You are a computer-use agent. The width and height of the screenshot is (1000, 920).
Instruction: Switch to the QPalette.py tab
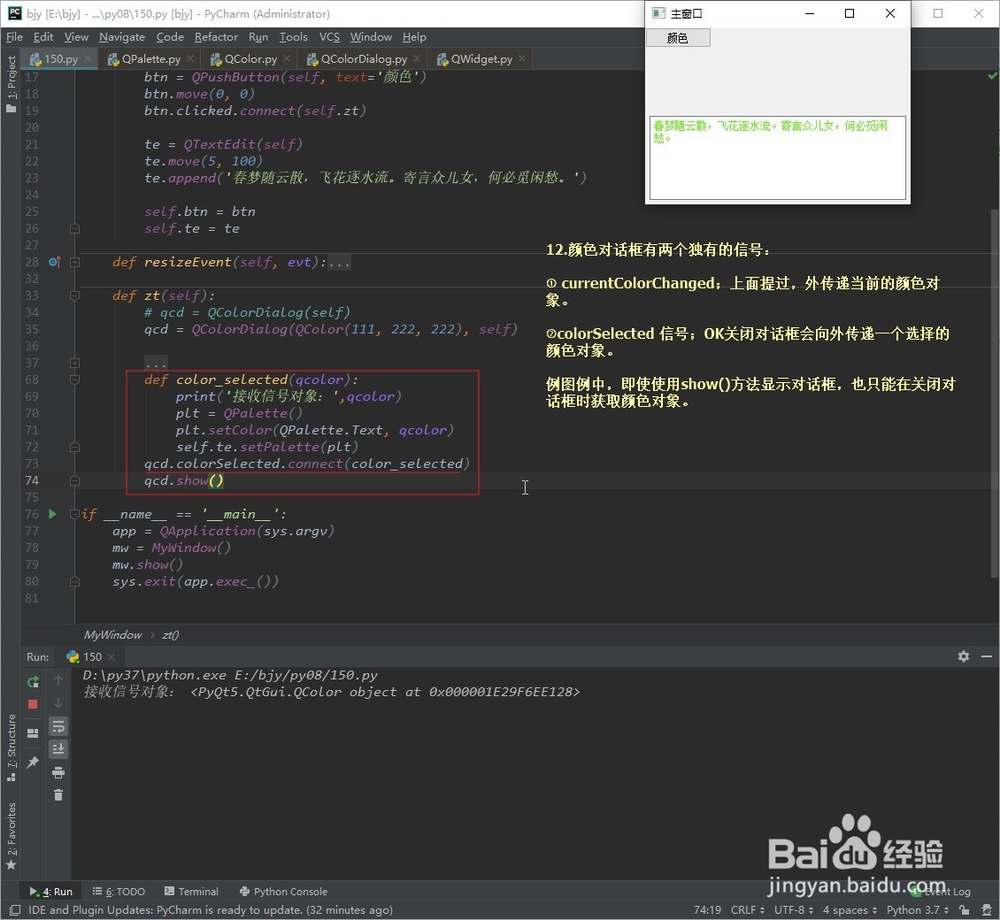point(151,59)
